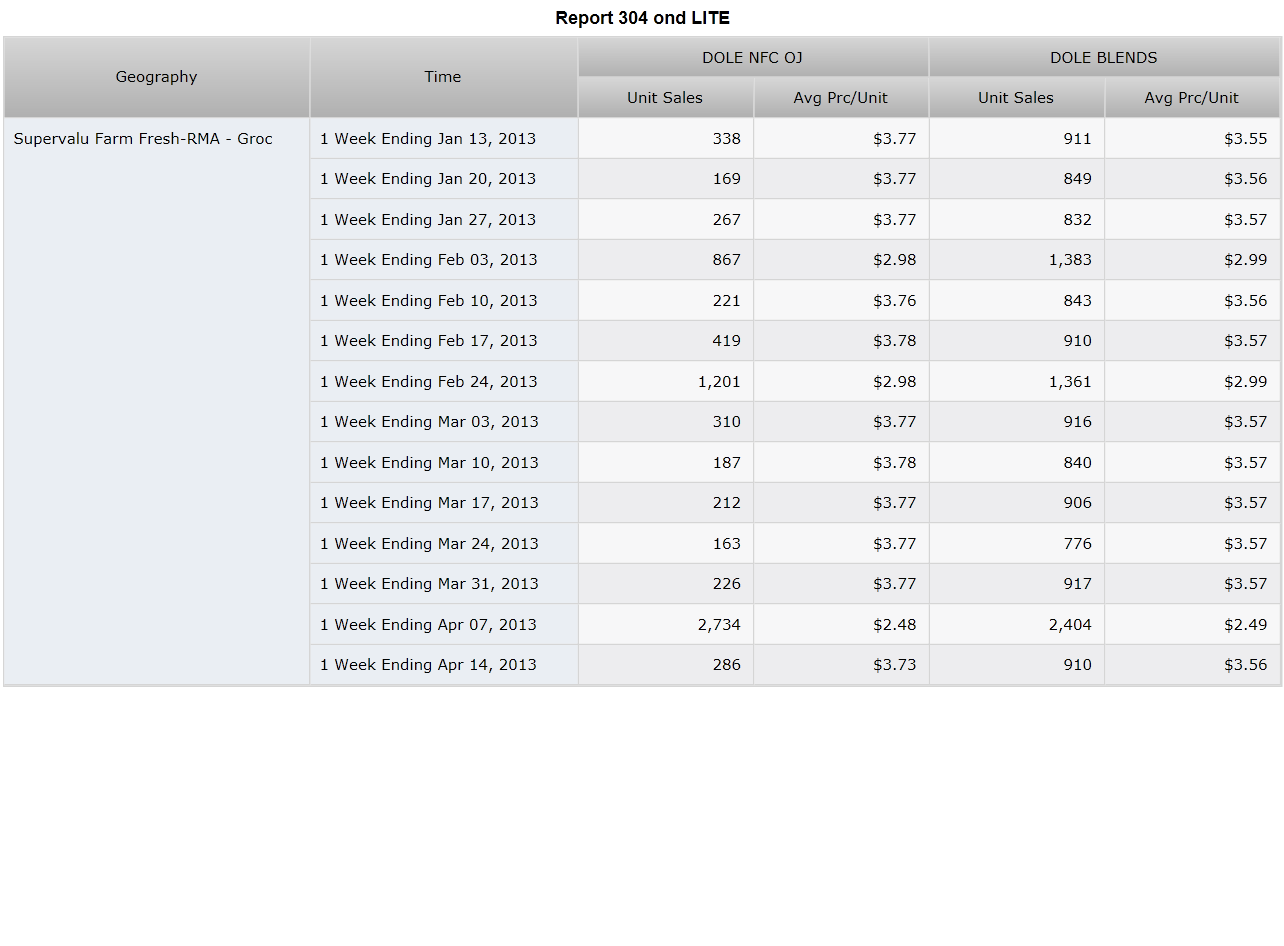
Task: Click the $2.49 average price cell
Action: [x=1192, y=625]
